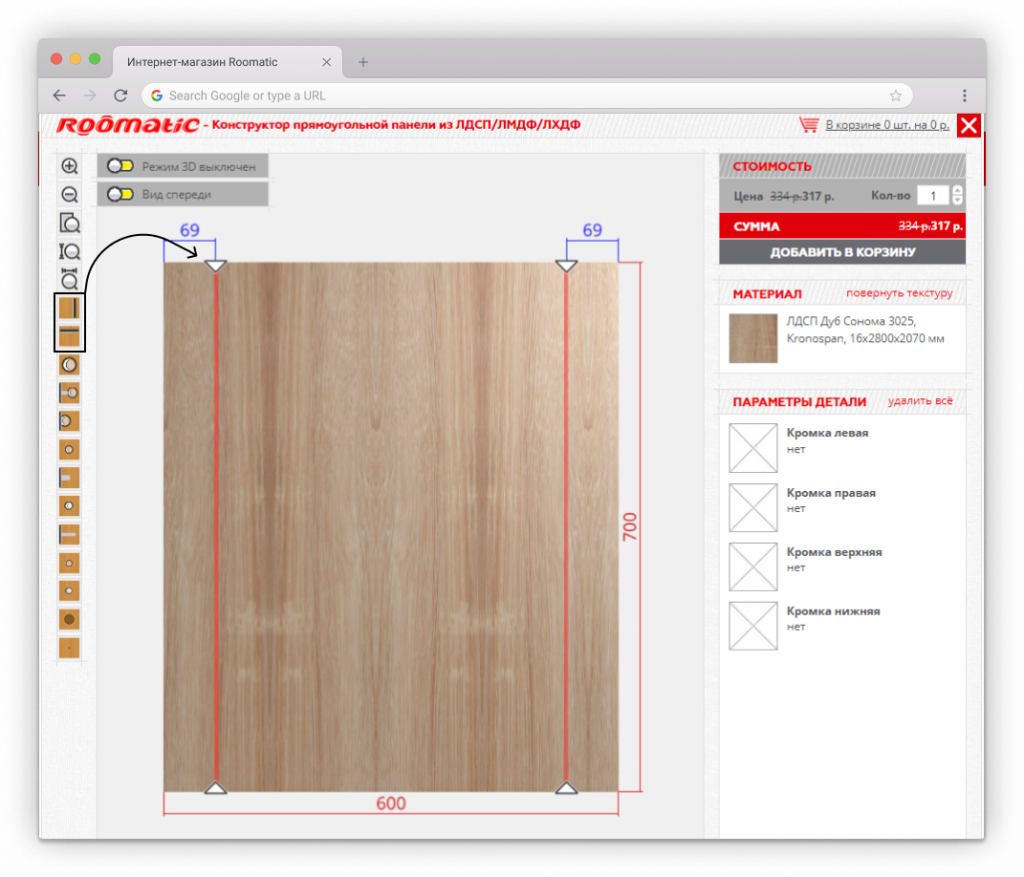The width and height of the screenshot is (1024, 877).
Task: Click the Дуб Сонома material texture swatch
Action: 753,338
